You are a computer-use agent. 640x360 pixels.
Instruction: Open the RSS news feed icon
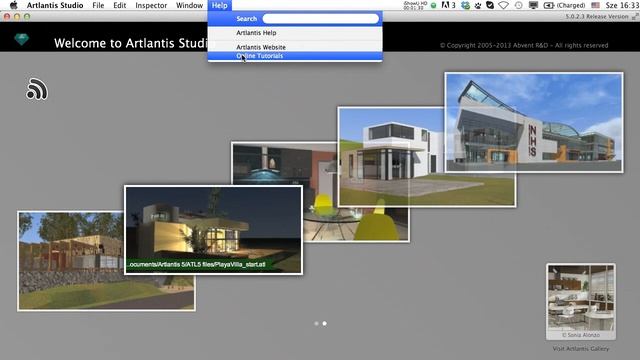(x=37, y=89)
